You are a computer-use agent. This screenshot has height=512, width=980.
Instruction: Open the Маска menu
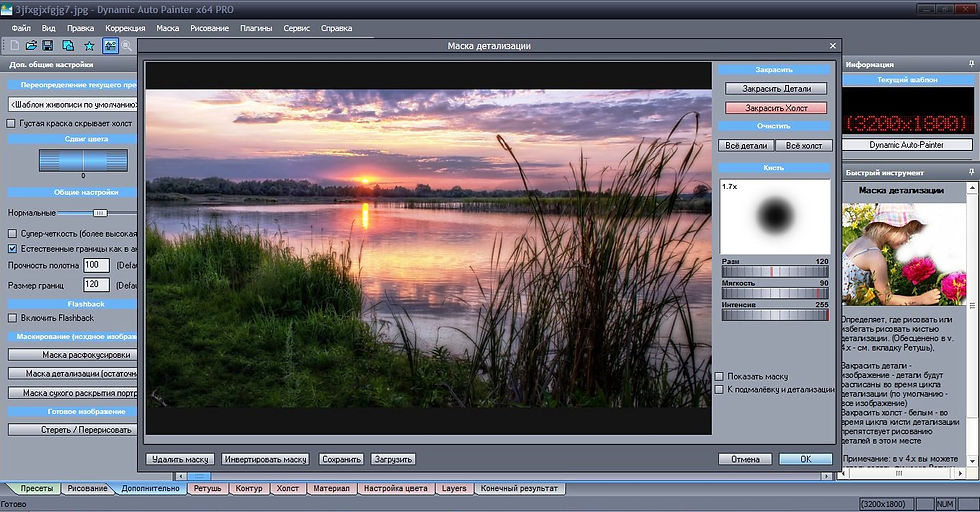168,28
